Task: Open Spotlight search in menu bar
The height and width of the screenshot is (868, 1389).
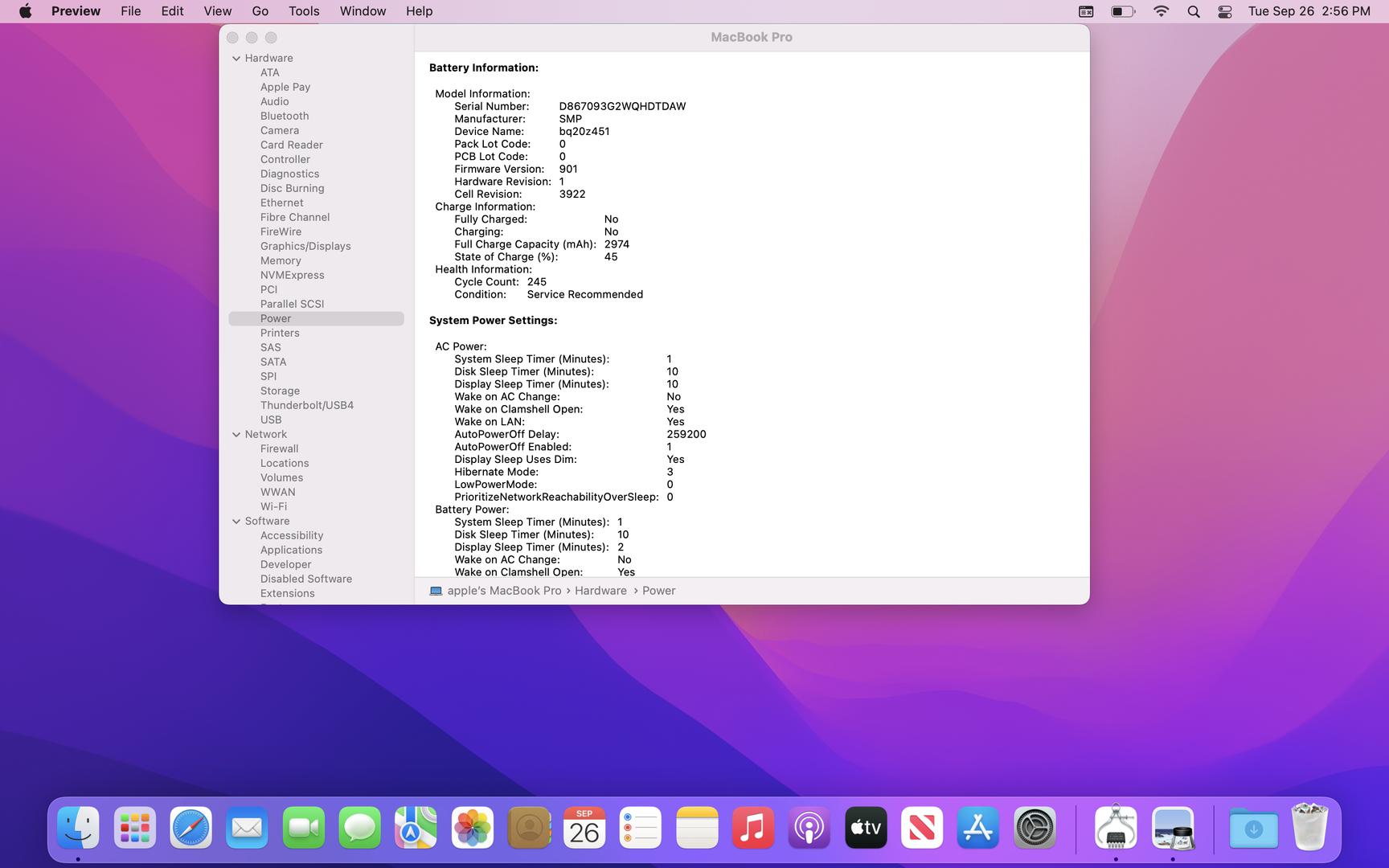Action: (x=1194, y=11)
